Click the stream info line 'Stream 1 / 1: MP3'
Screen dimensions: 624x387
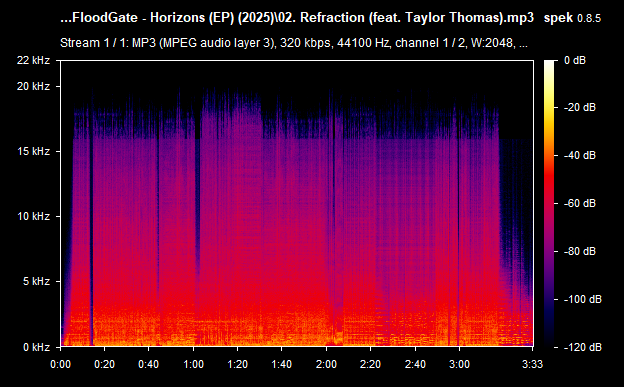pos(294,43)
